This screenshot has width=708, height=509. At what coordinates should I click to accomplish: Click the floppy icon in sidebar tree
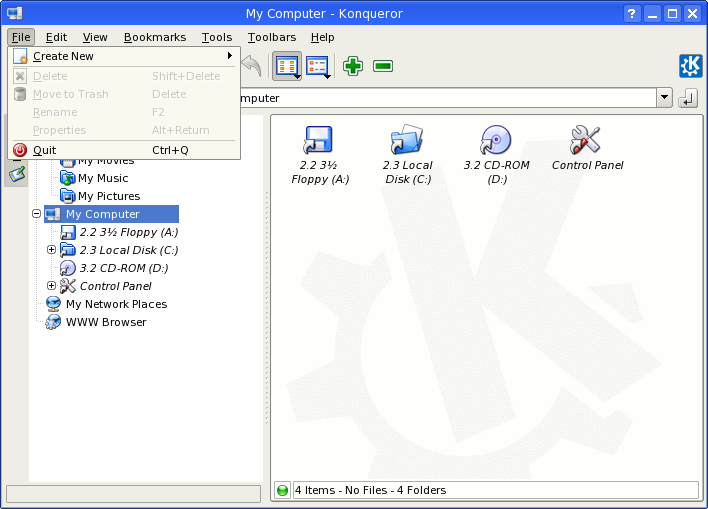pos(67,232)
